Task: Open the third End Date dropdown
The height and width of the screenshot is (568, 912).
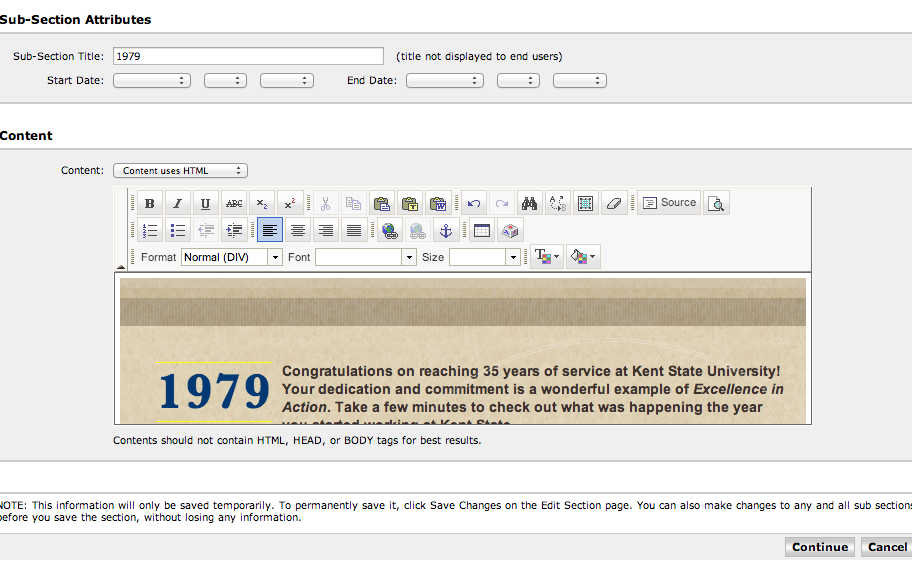Action: [x=580, y=81]
